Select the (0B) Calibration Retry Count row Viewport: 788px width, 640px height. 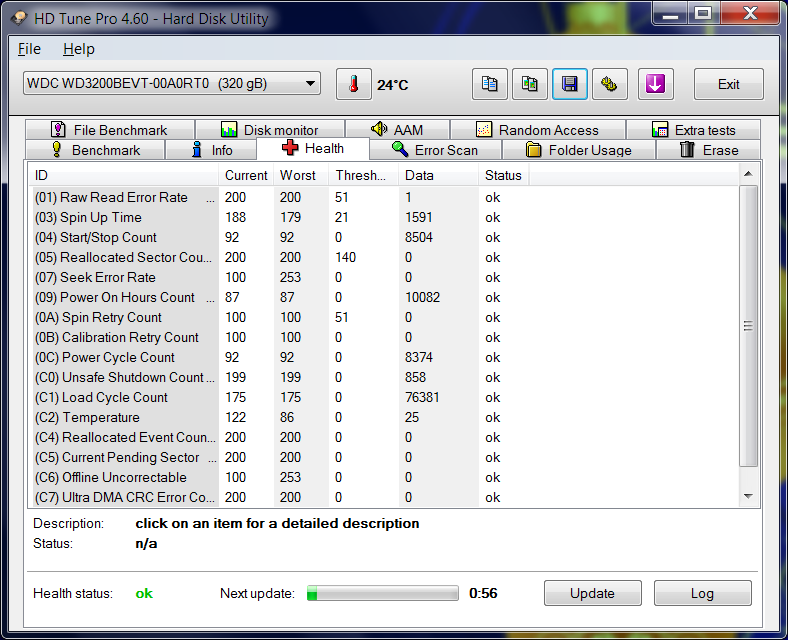click(383, 337)
